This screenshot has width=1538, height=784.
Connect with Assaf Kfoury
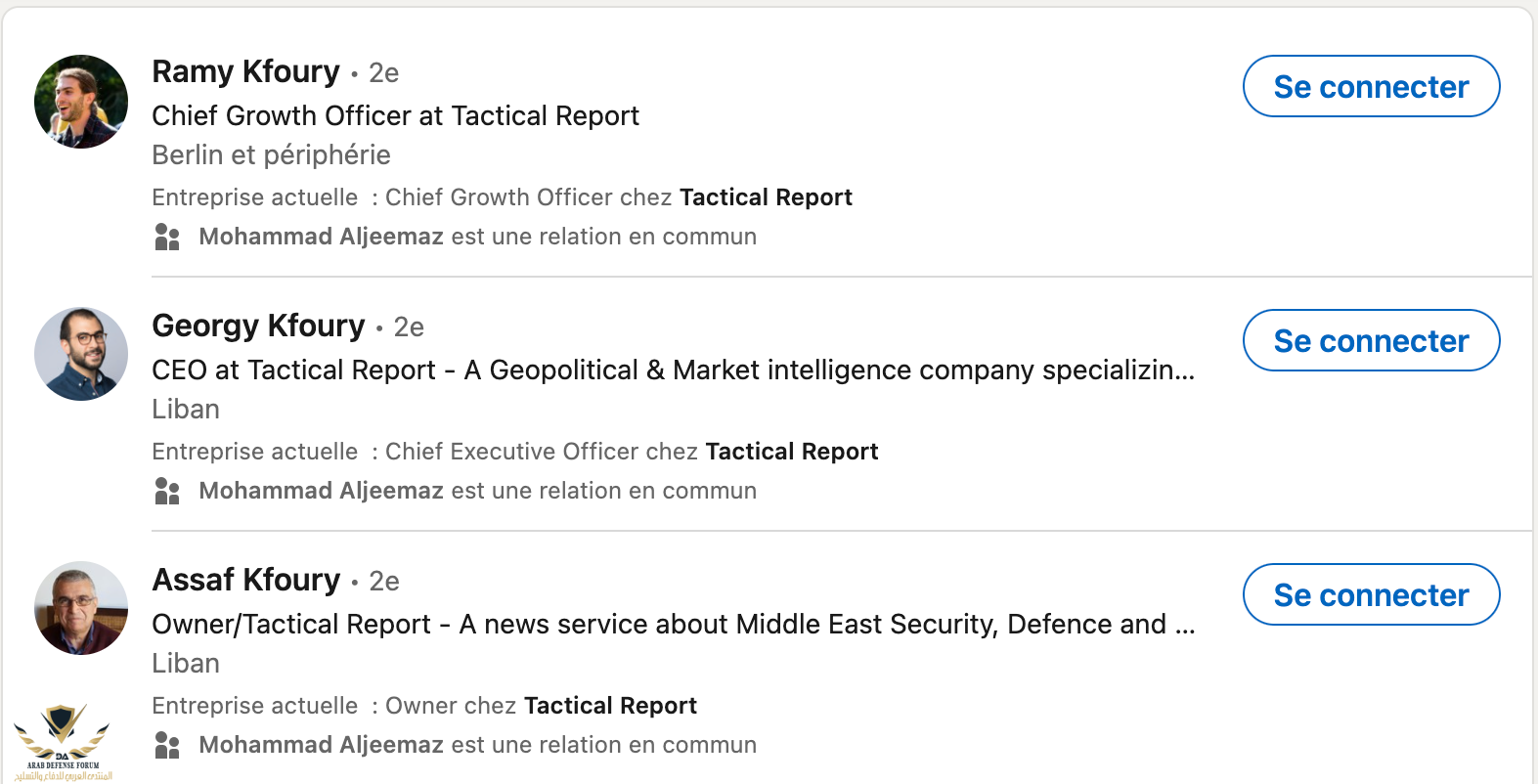pyautogui.click(x=1371, y=594)
